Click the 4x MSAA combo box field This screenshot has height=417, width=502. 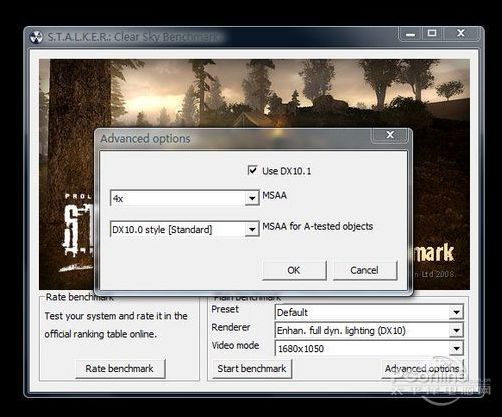(x=185, y=198)
